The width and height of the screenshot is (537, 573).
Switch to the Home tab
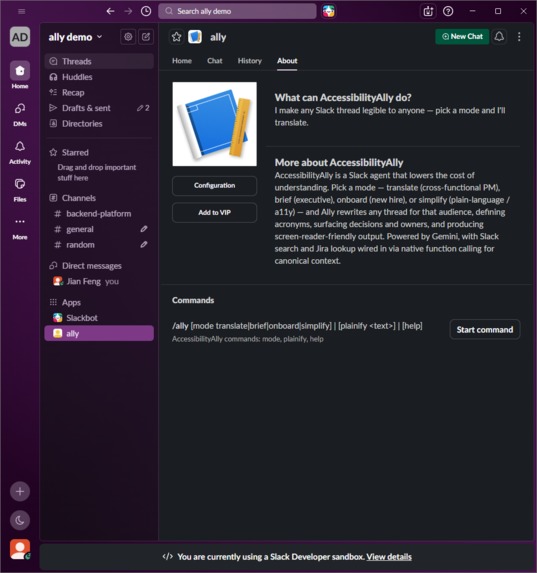182,61
